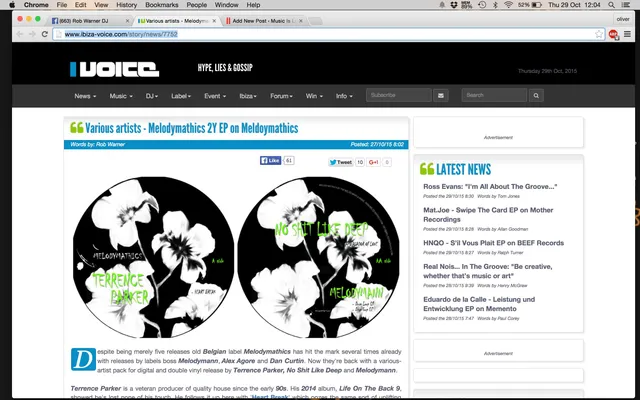
Task: Open Mat.Joe Swipe The Card story
Action: coord(488,215)
